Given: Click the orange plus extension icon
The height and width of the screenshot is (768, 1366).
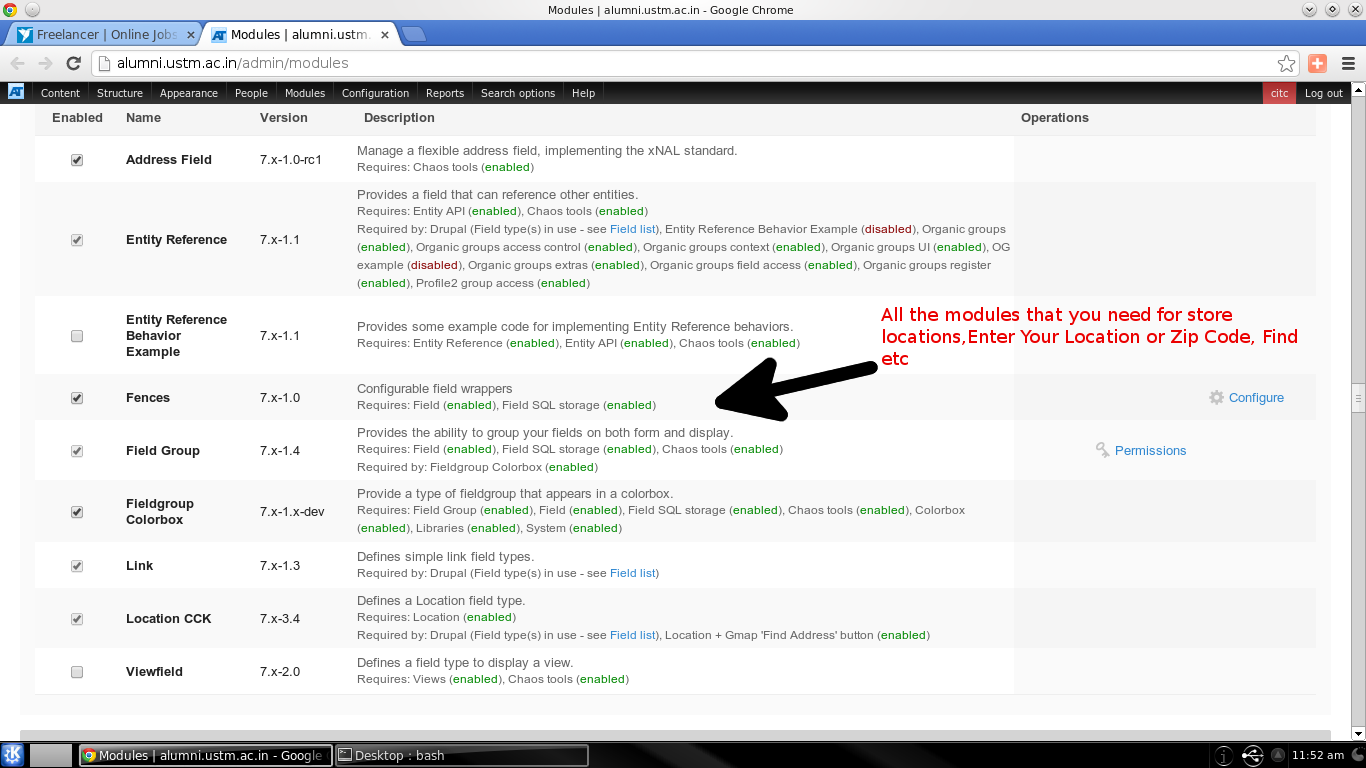Looking at the screenshot, I should (1317, 63).
